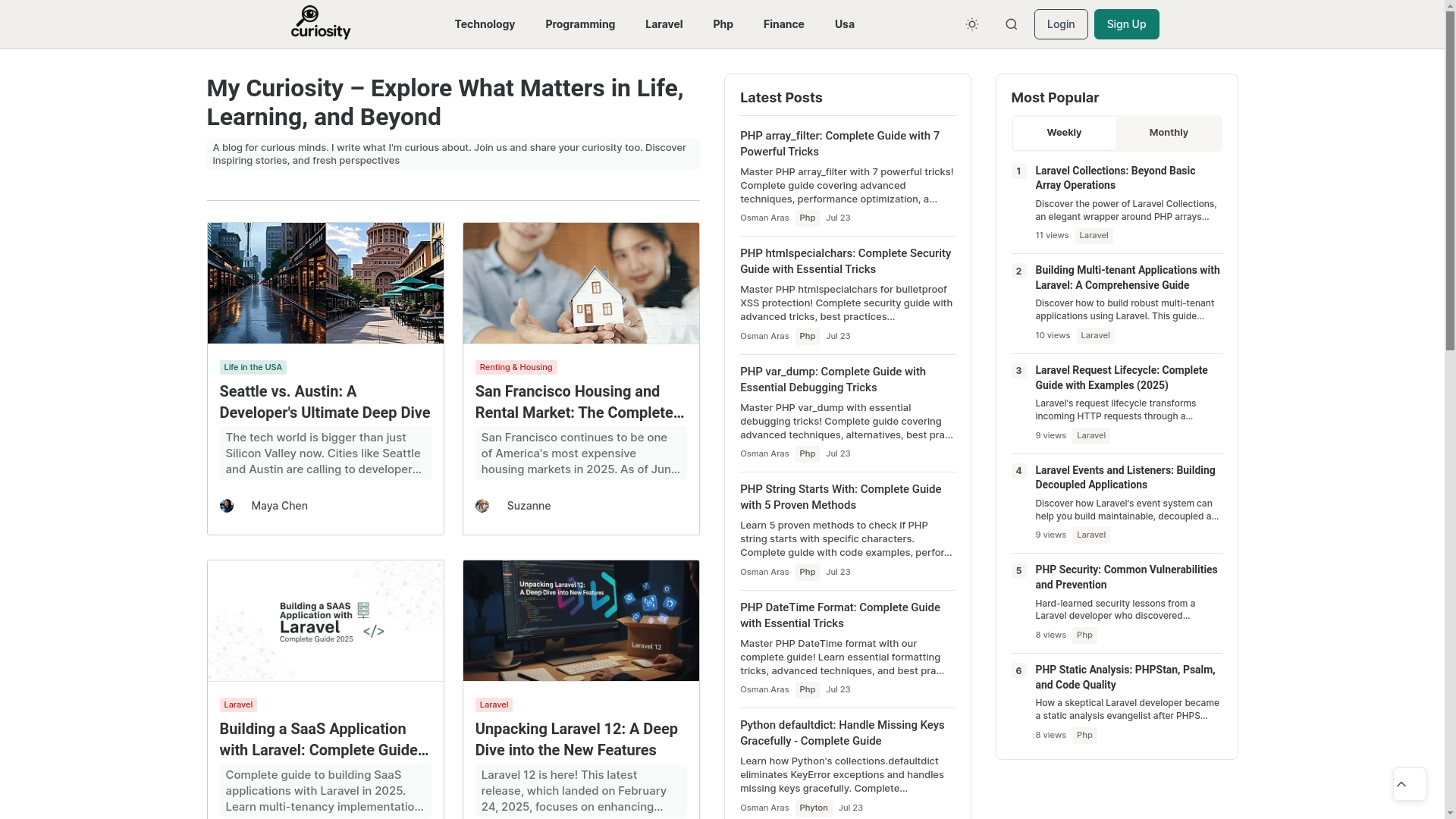Viewport: 1456px width, 819px height.
Task: Open PHP var_dump Complete Guide post
Action: click(833, 379)
